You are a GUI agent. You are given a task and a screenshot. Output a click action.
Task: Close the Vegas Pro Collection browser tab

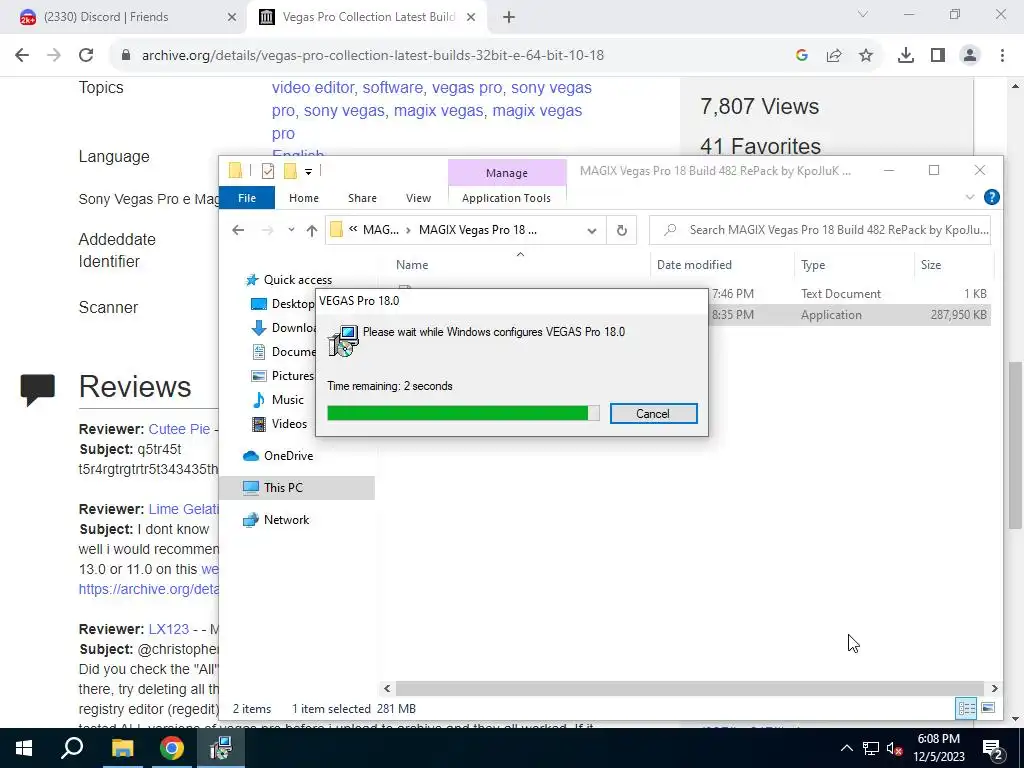(471, 17)
